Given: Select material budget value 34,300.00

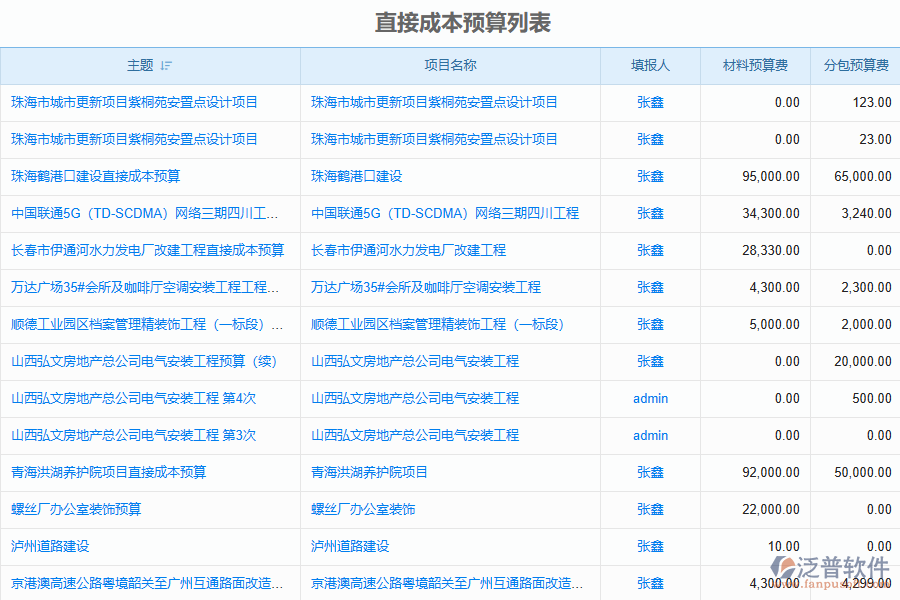Looking at the screenshot, I should (x=771, y=214).
